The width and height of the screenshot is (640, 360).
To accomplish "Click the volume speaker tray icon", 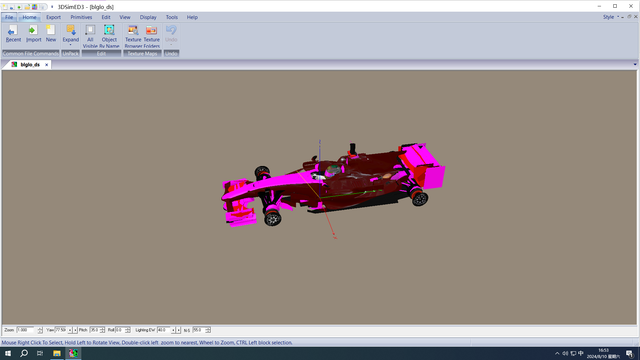I will pos(565,353).
